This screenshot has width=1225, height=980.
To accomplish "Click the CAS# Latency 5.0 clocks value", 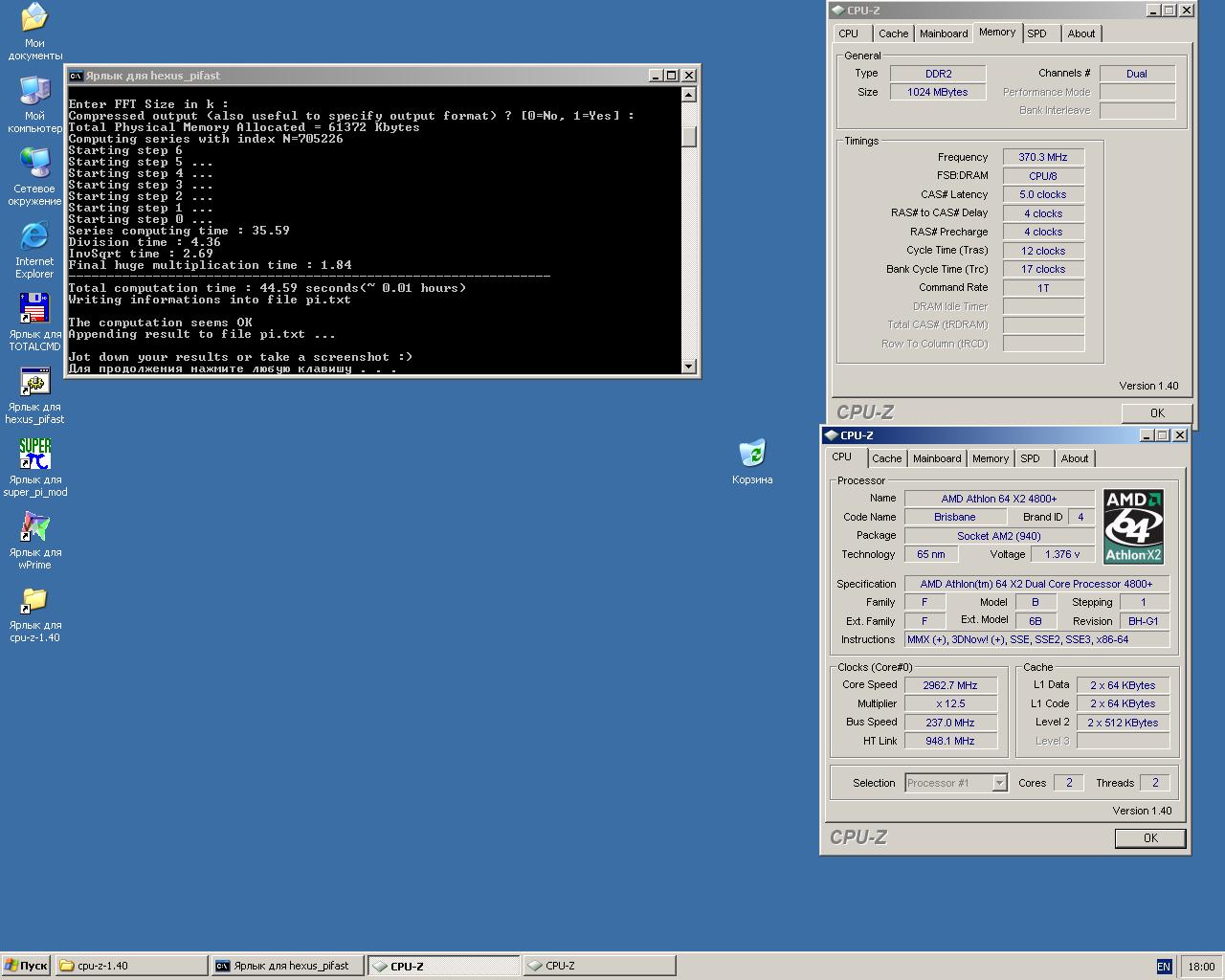I will pos(1043,194).
